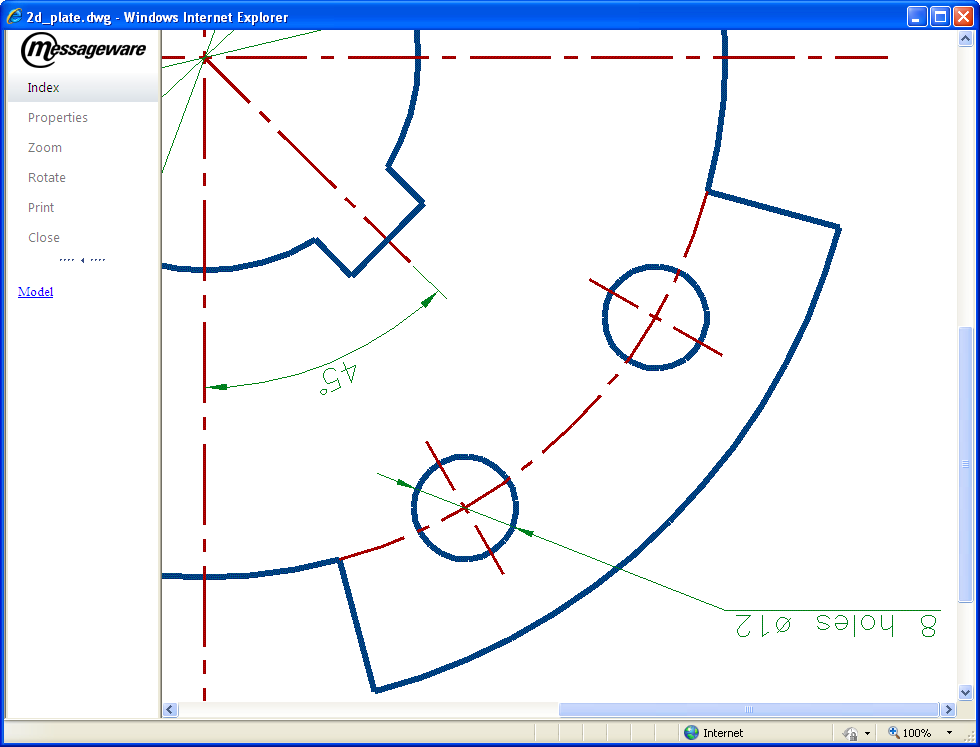The width and height of the screenshot is (980, 747).
Task: Click the vertical scrollbar down arrow
Action: click(966, 692)
